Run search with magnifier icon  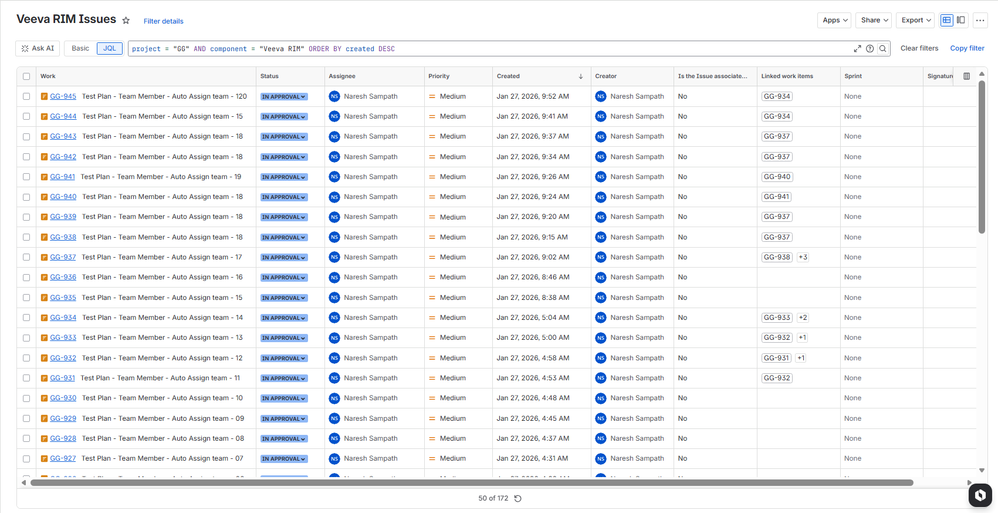click(883, 48)
